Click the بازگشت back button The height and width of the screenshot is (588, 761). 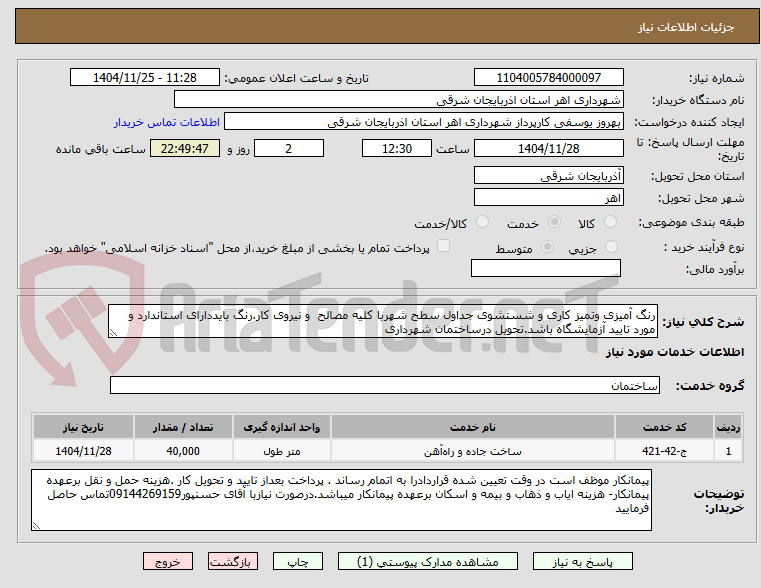(232, 561)
